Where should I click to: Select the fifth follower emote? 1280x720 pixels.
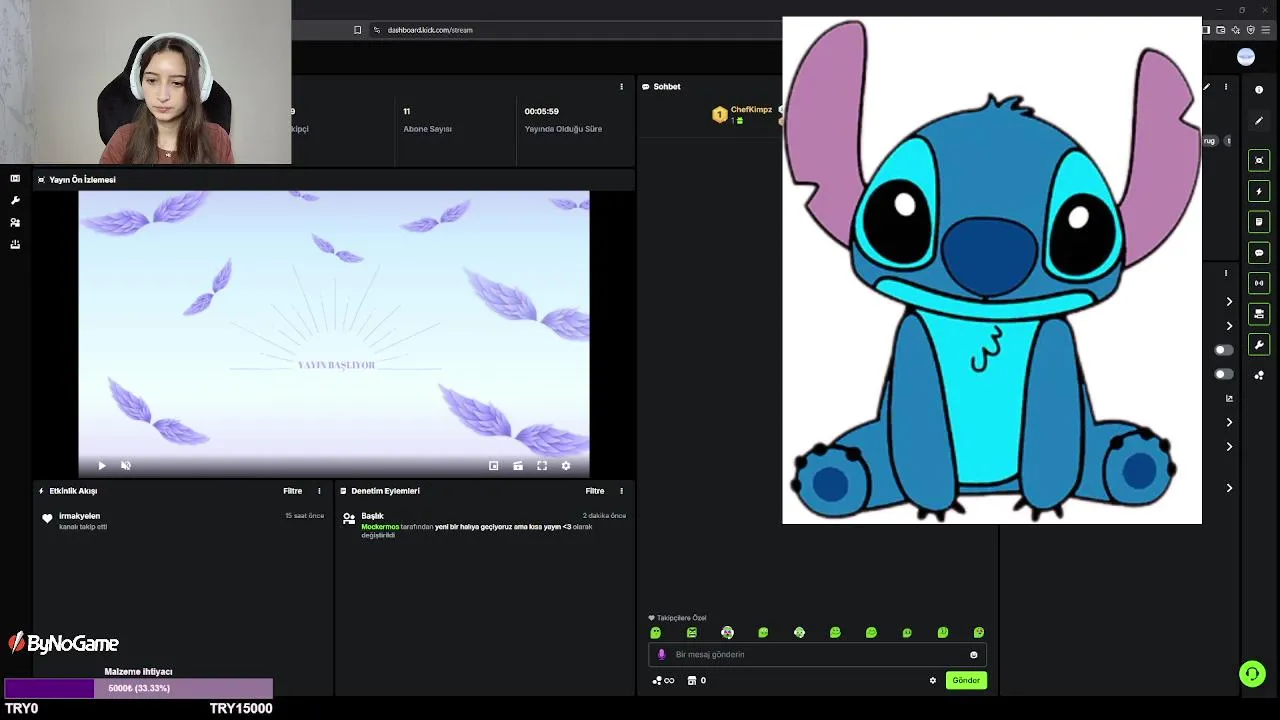799,632
